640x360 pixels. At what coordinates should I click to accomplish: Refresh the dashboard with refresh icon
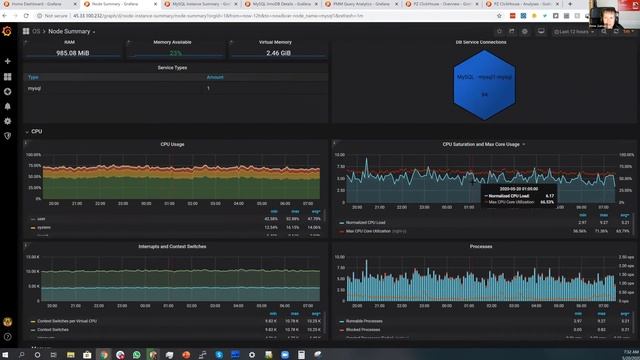[x=616, y=31]
